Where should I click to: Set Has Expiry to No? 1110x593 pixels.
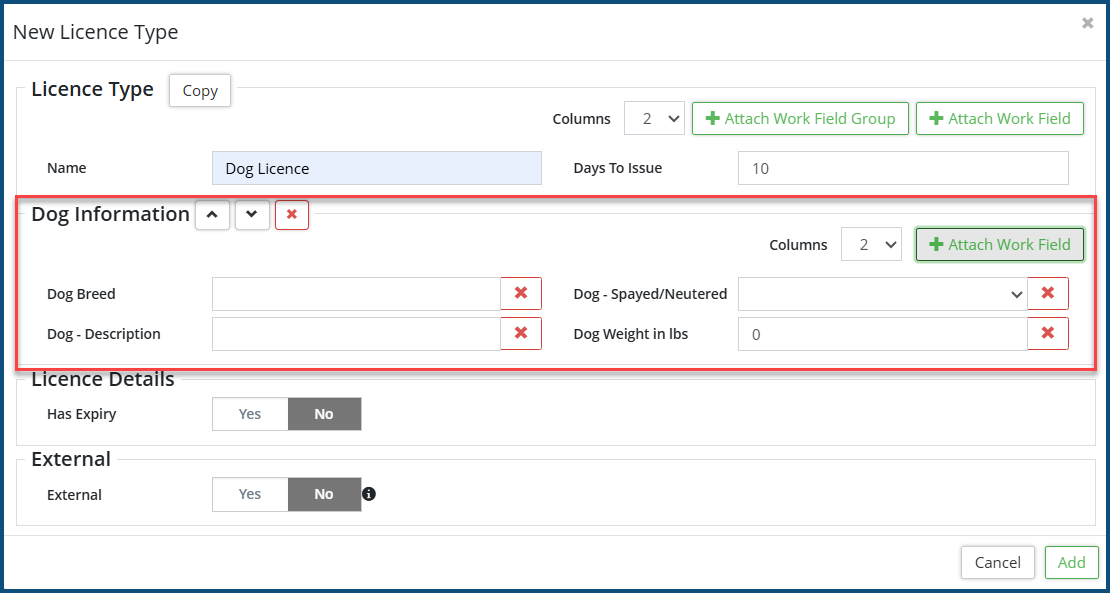(x=324, y=414)
